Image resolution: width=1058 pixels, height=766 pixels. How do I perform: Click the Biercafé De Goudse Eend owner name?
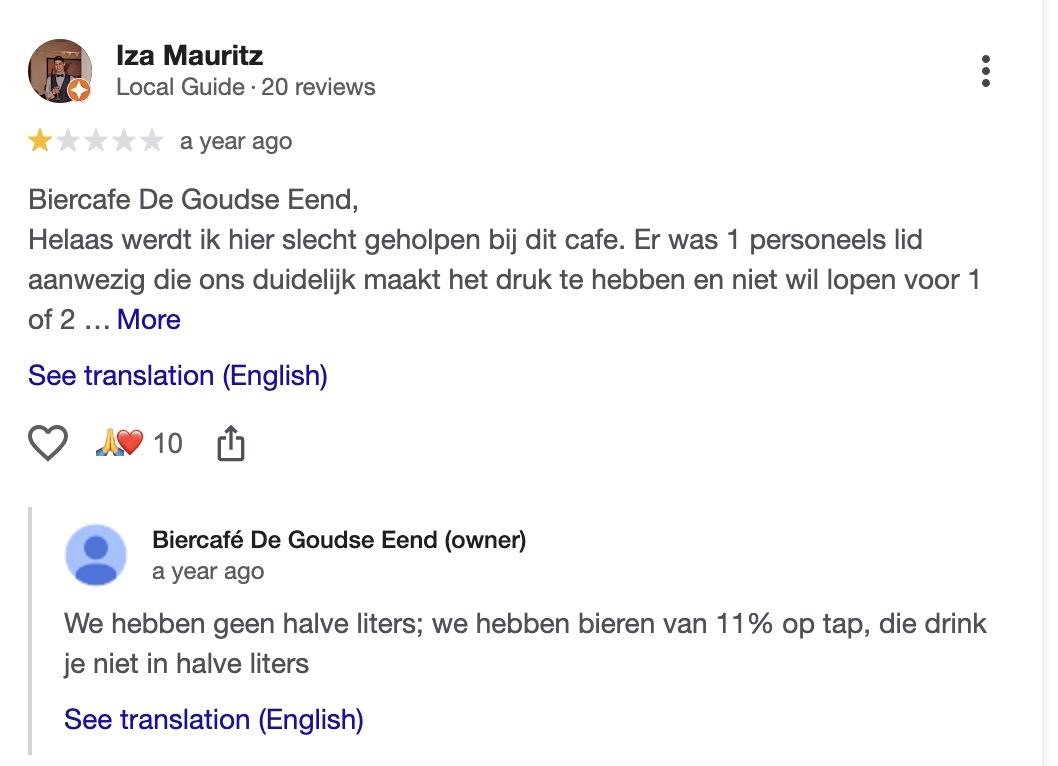click(x=339, y=540)
